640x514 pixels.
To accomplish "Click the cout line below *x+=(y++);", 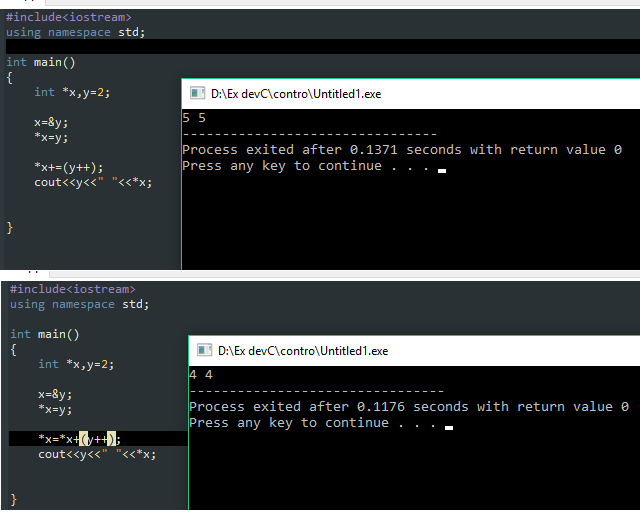I will coord(92,182).
